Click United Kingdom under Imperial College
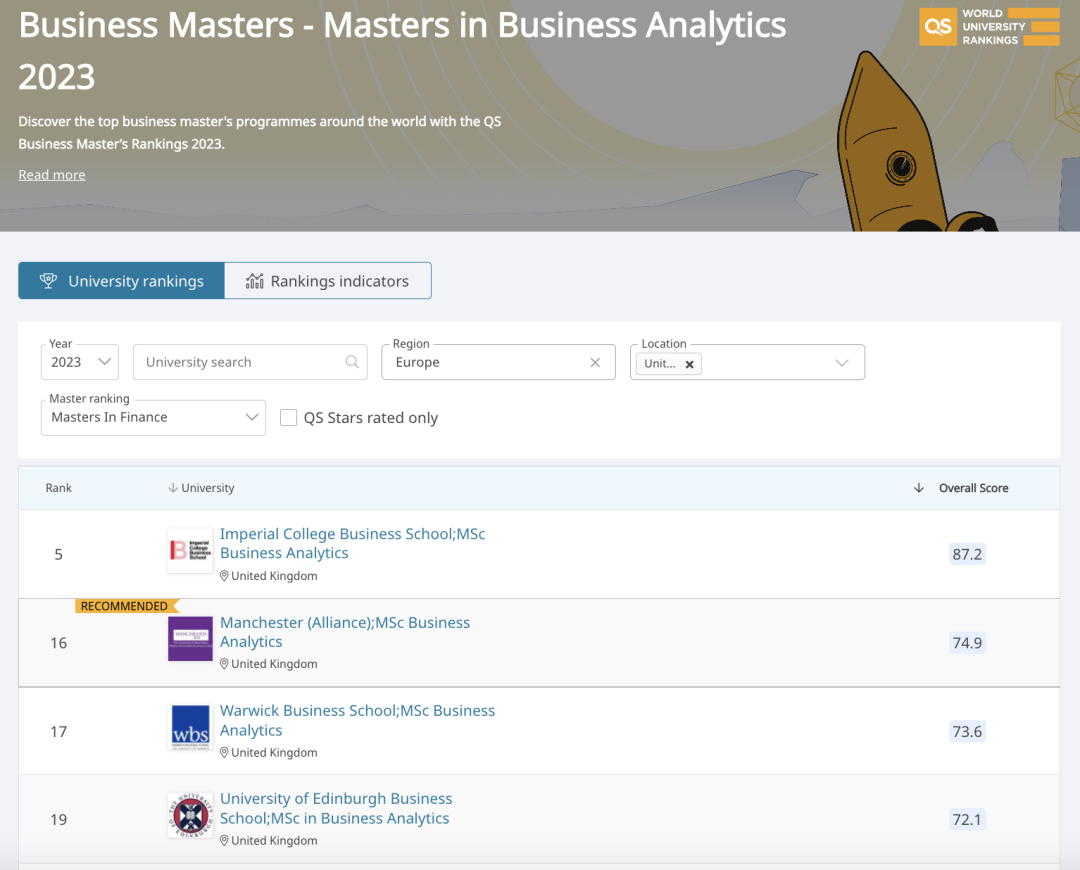Screen dimensions: 1080x870 pyautogui.click(x=274, y=576)
